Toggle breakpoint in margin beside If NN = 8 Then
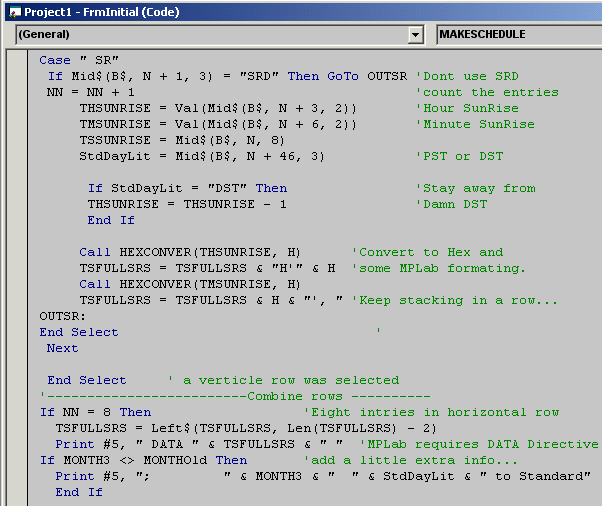This screenshot has width=602, height=506. pos(18,412)
